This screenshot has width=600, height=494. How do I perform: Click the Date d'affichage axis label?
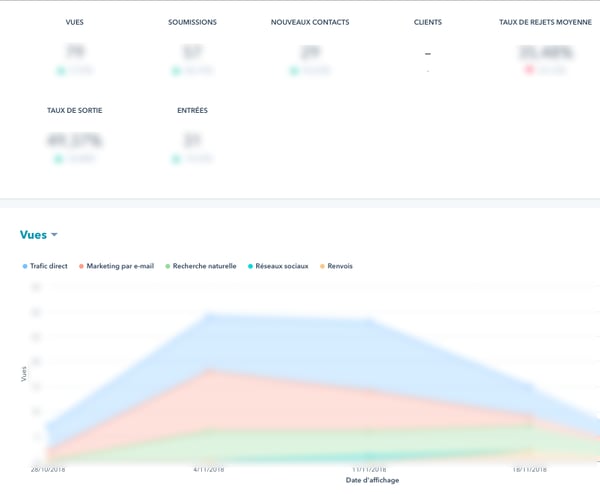pos(372,480)
